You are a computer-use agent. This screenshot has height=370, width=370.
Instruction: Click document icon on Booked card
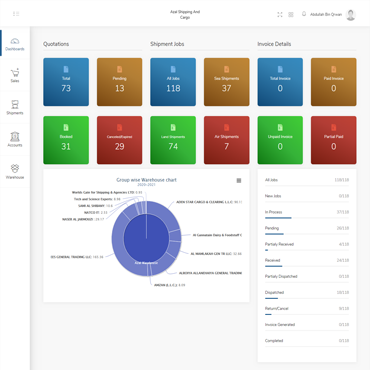66,127
